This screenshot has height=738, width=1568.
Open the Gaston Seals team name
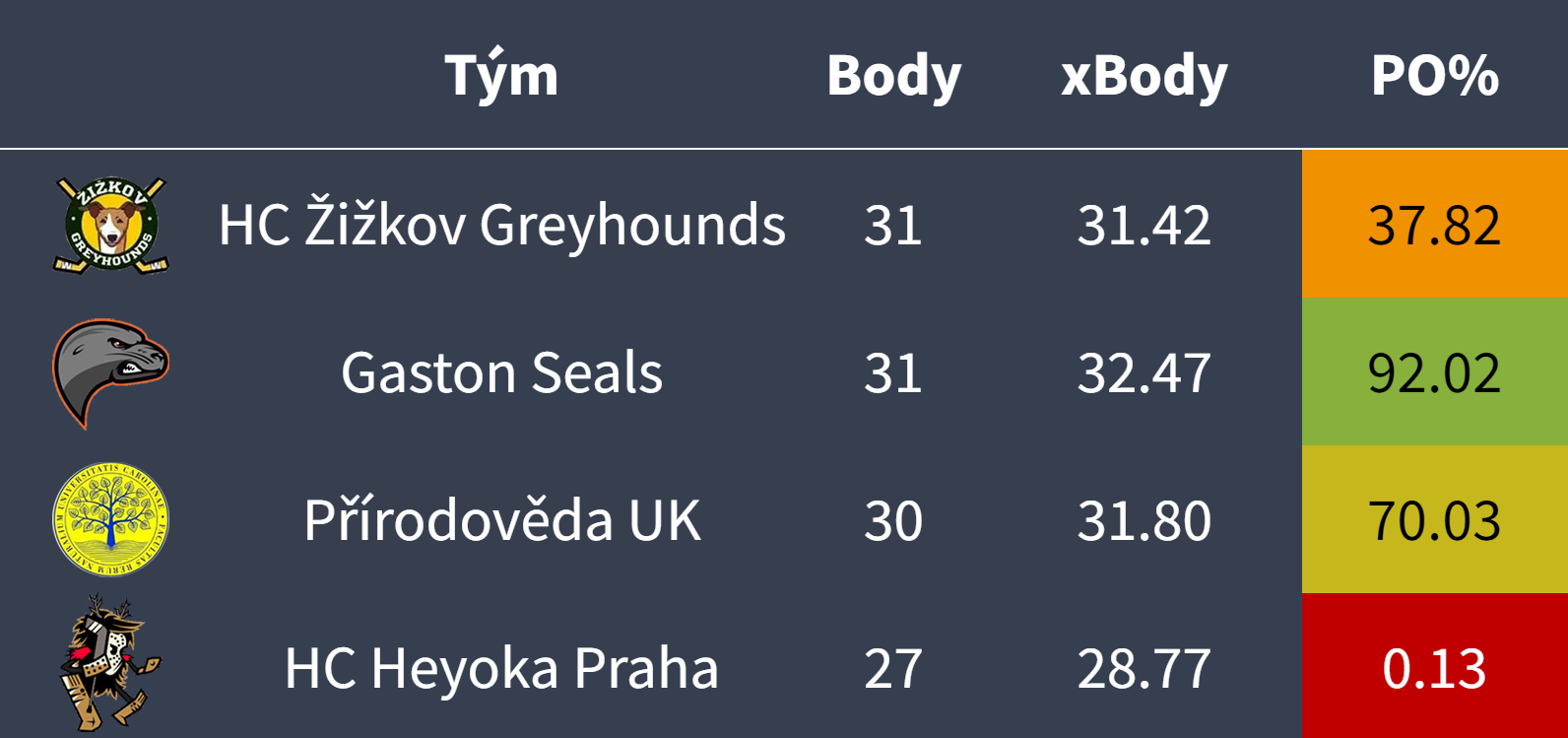[501, 372]
